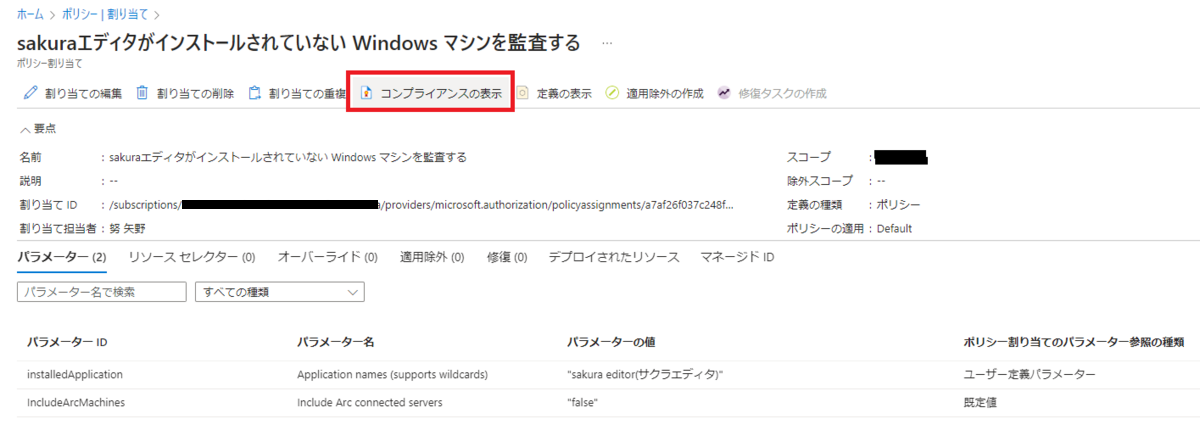Click the コンプライアンスの表示 document icon
This screenshot has height=447, width=1200.
[x=367, y=93]
